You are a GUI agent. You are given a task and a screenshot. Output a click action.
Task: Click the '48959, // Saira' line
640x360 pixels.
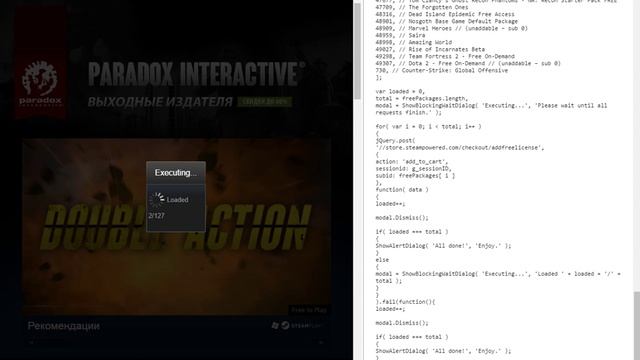400,35
